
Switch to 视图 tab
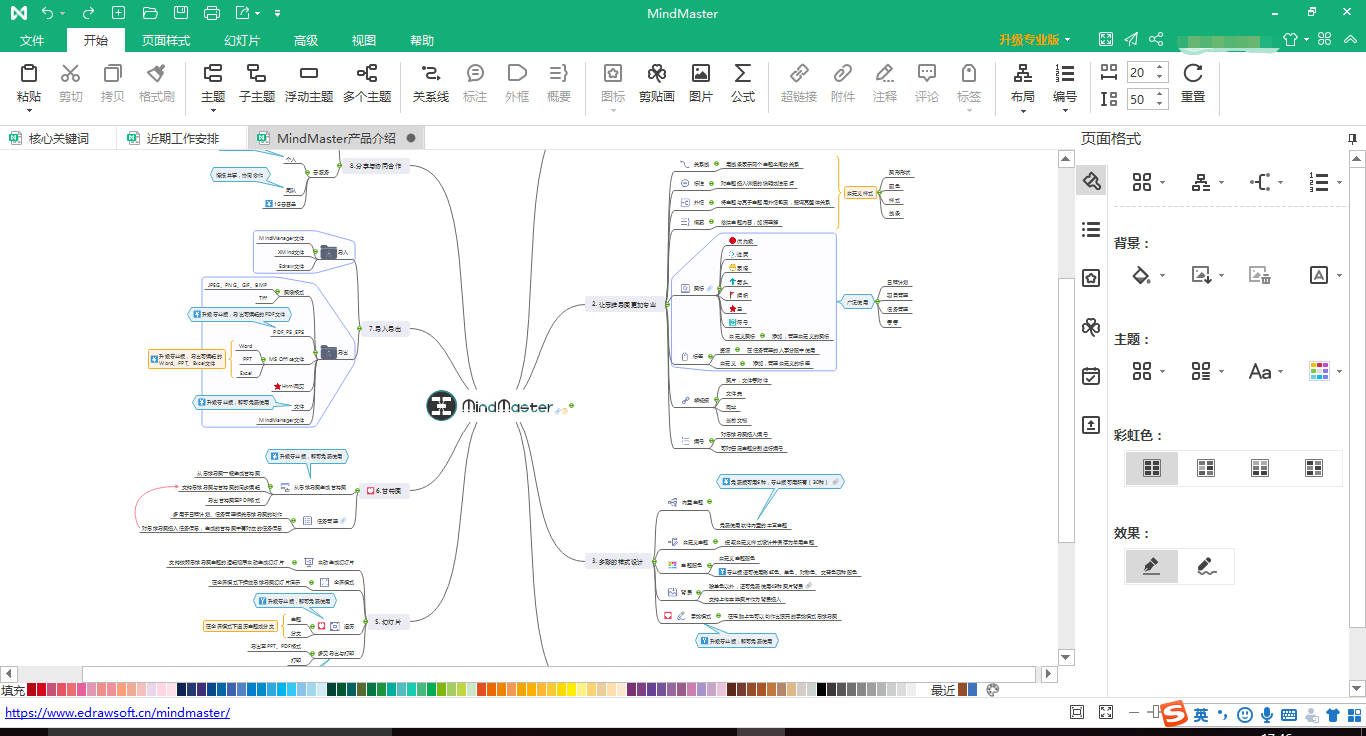click(364, 41)
